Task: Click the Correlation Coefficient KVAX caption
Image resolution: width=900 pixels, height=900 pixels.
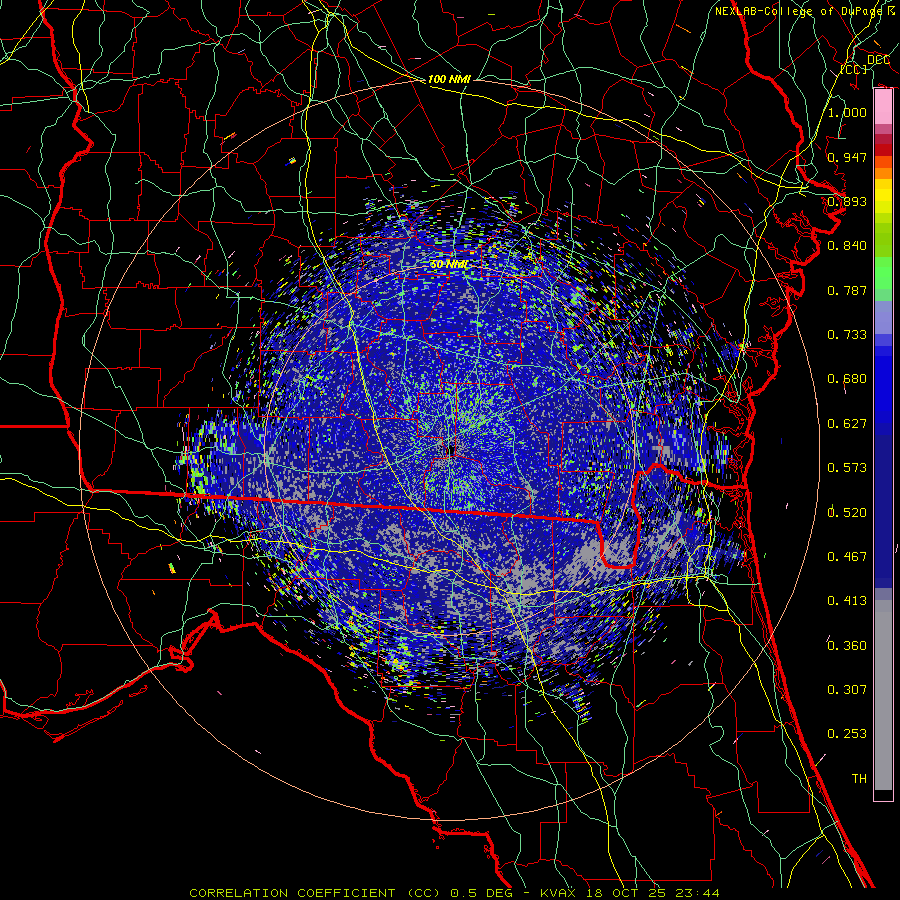Action: pos(454,893)
